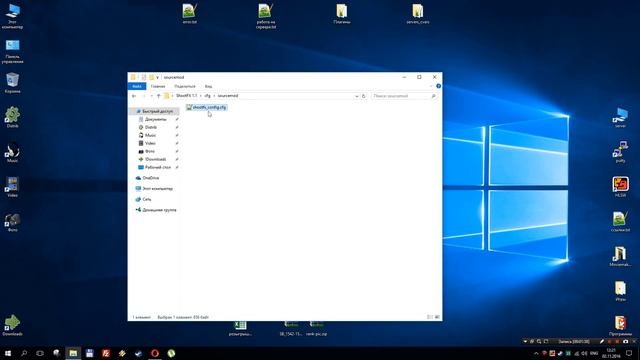Open the recent locations dropdown near navigation arrows

[x=152, y=96]
